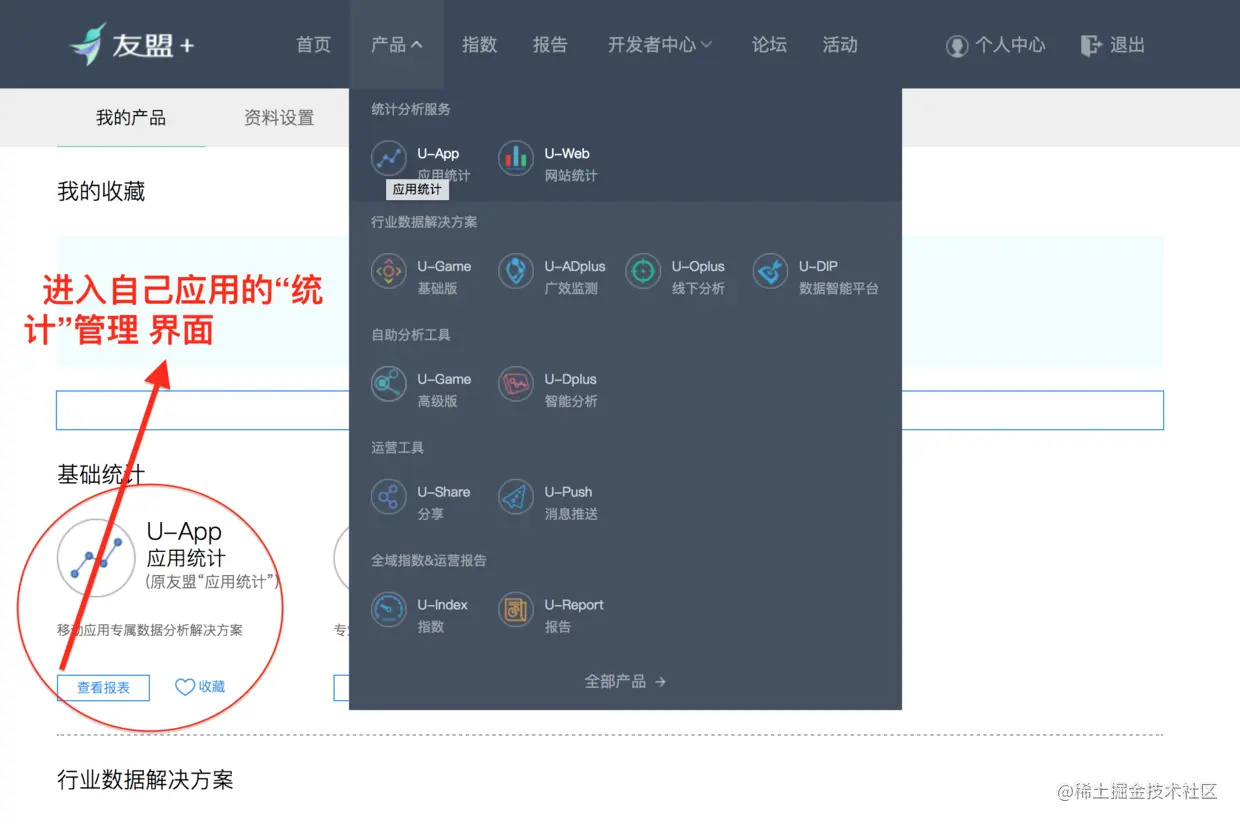1240x824 pixels.
Task: Click the 查看报表 button under U-App
Action: pos(103,687)
